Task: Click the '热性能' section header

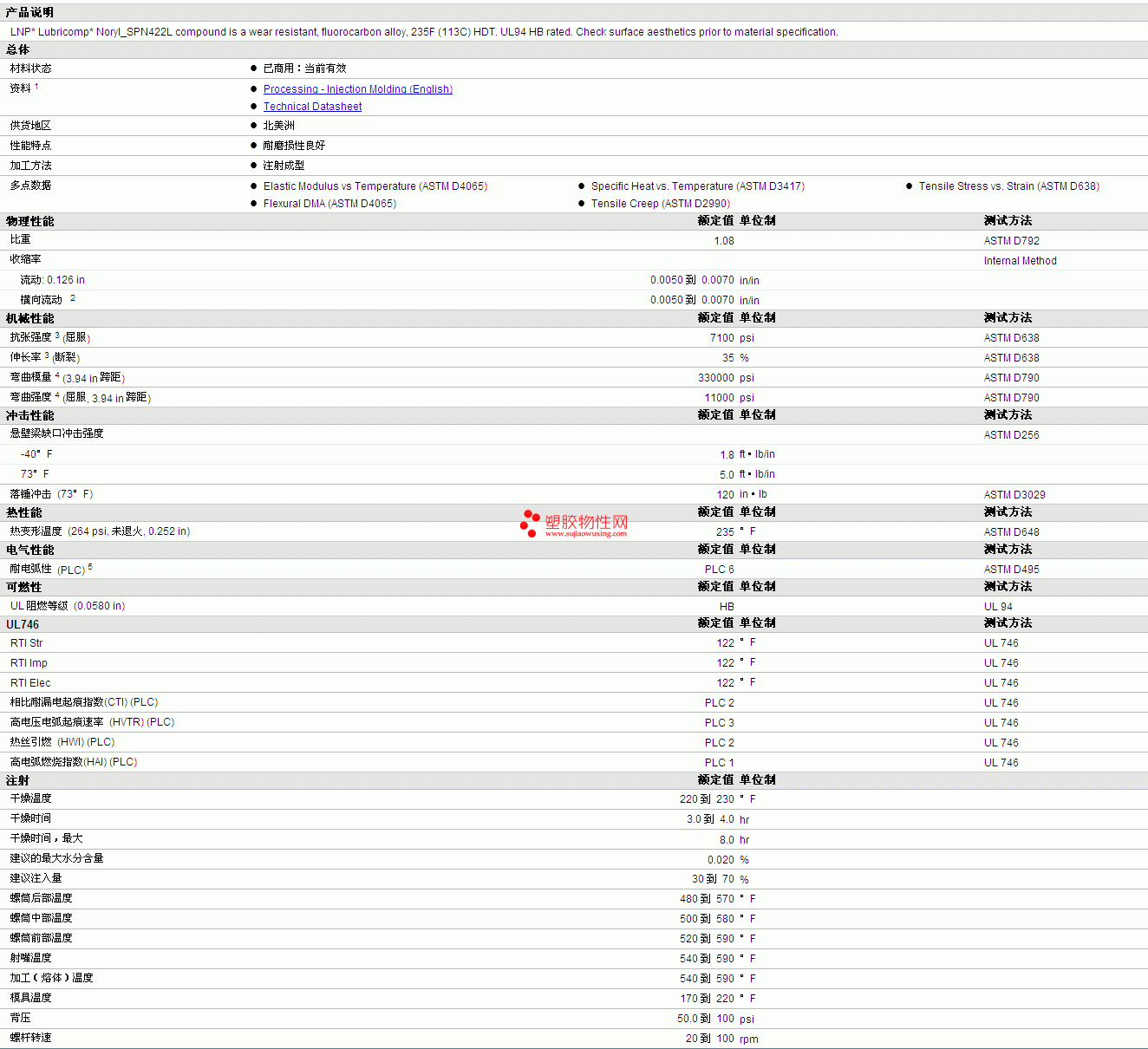Action: [x=24, y=512]
